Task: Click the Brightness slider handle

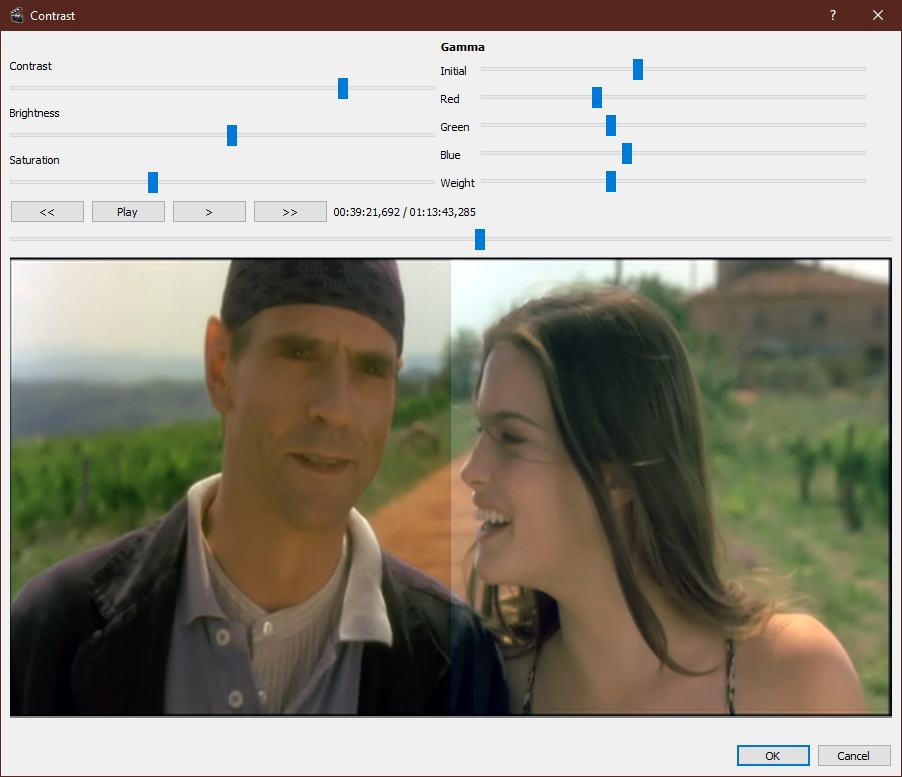Action: pyautogui.click(x=232, y=135)
